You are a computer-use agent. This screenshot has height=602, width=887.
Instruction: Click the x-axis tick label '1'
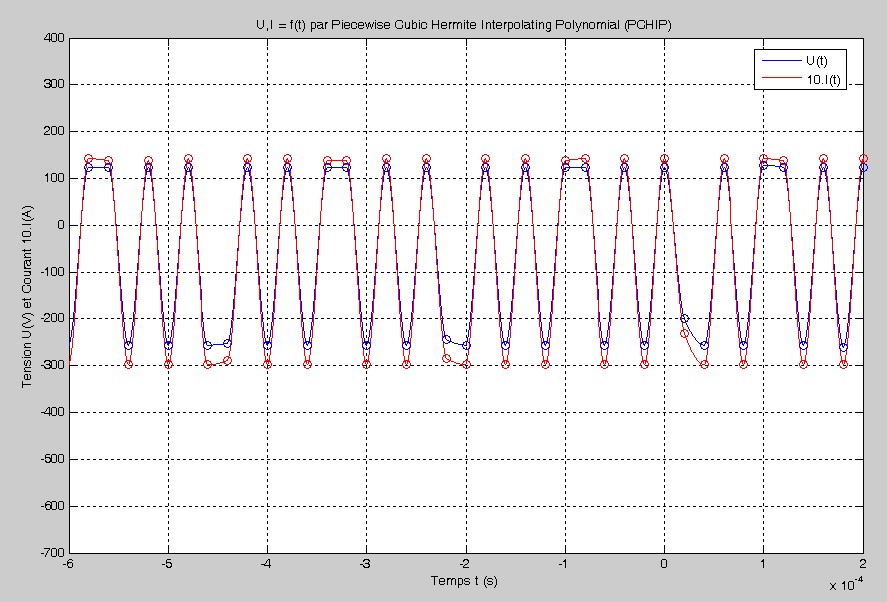click(764, 564)
